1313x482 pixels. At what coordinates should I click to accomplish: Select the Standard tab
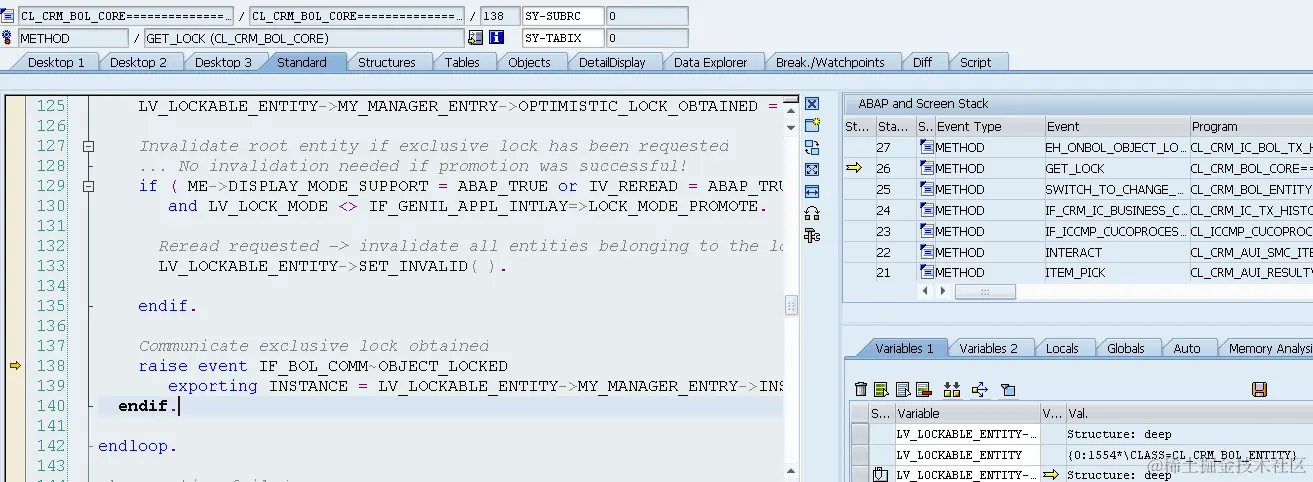[302, 62]
